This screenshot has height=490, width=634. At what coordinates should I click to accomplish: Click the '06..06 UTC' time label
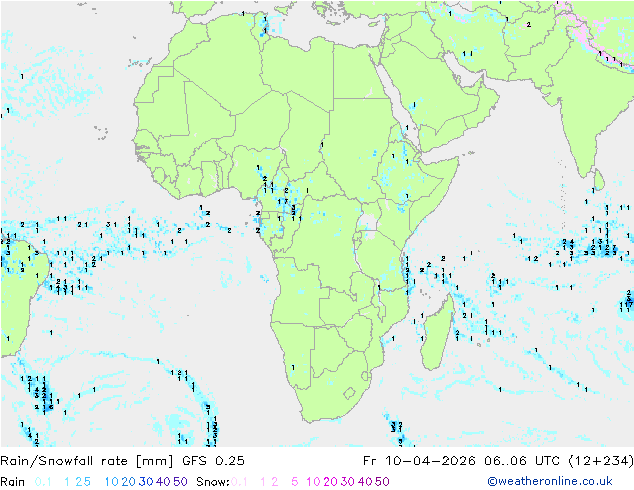(x=521, y=461)
